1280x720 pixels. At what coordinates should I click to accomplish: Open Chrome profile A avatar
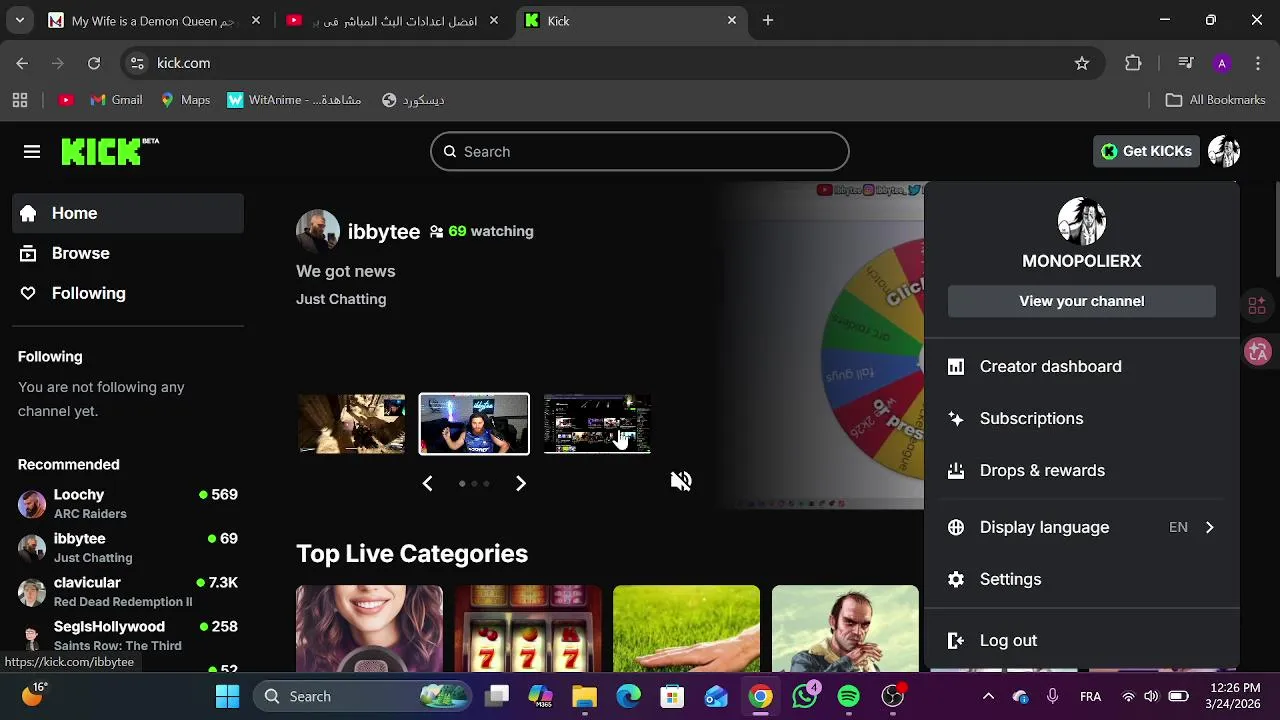point(1221,63)
